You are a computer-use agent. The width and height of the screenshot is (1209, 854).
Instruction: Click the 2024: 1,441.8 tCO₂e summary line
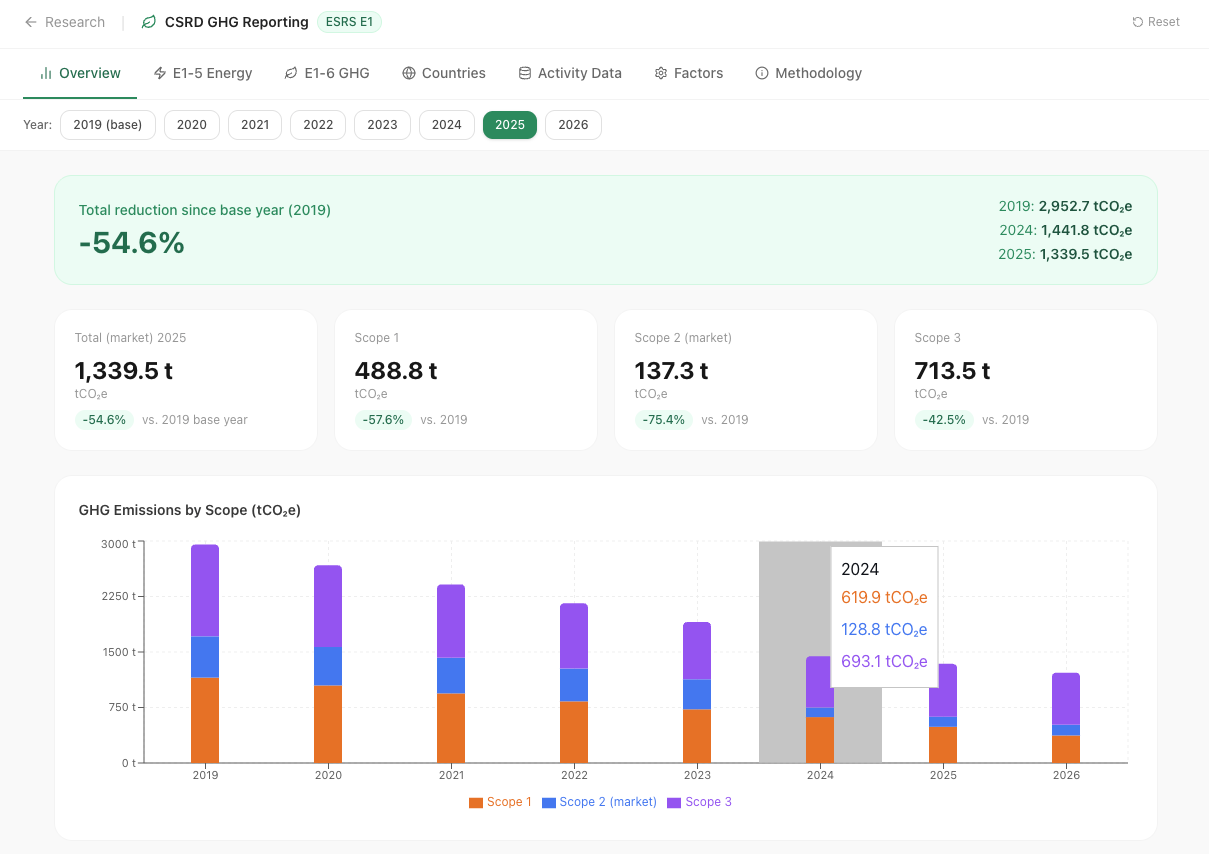pos(1065,230)
